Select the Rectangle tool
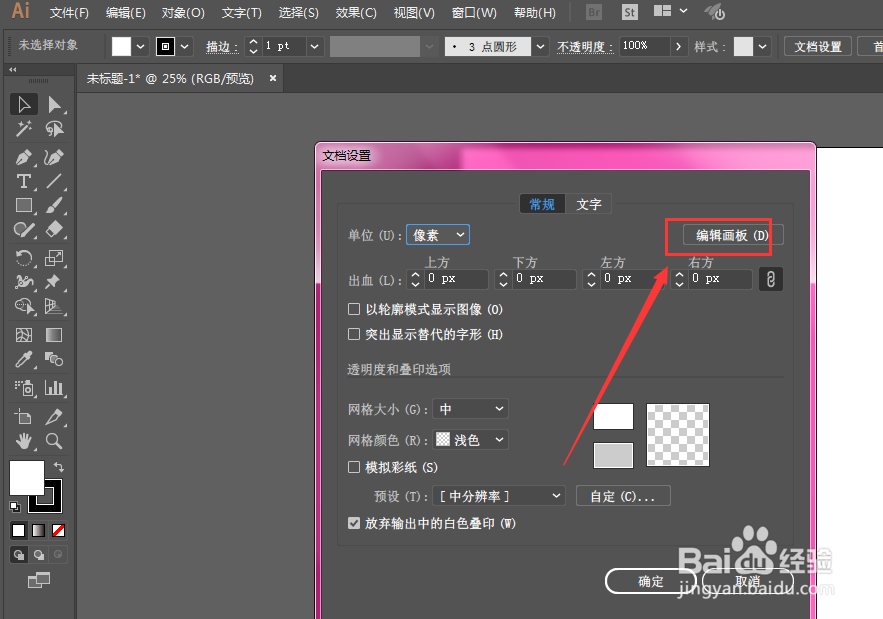 point(24,205)
